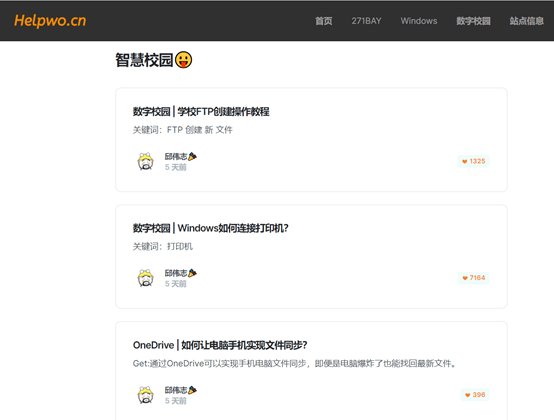
Task: Click author avatar on the OneDrive article card
Action: click(x=146, y=395)
